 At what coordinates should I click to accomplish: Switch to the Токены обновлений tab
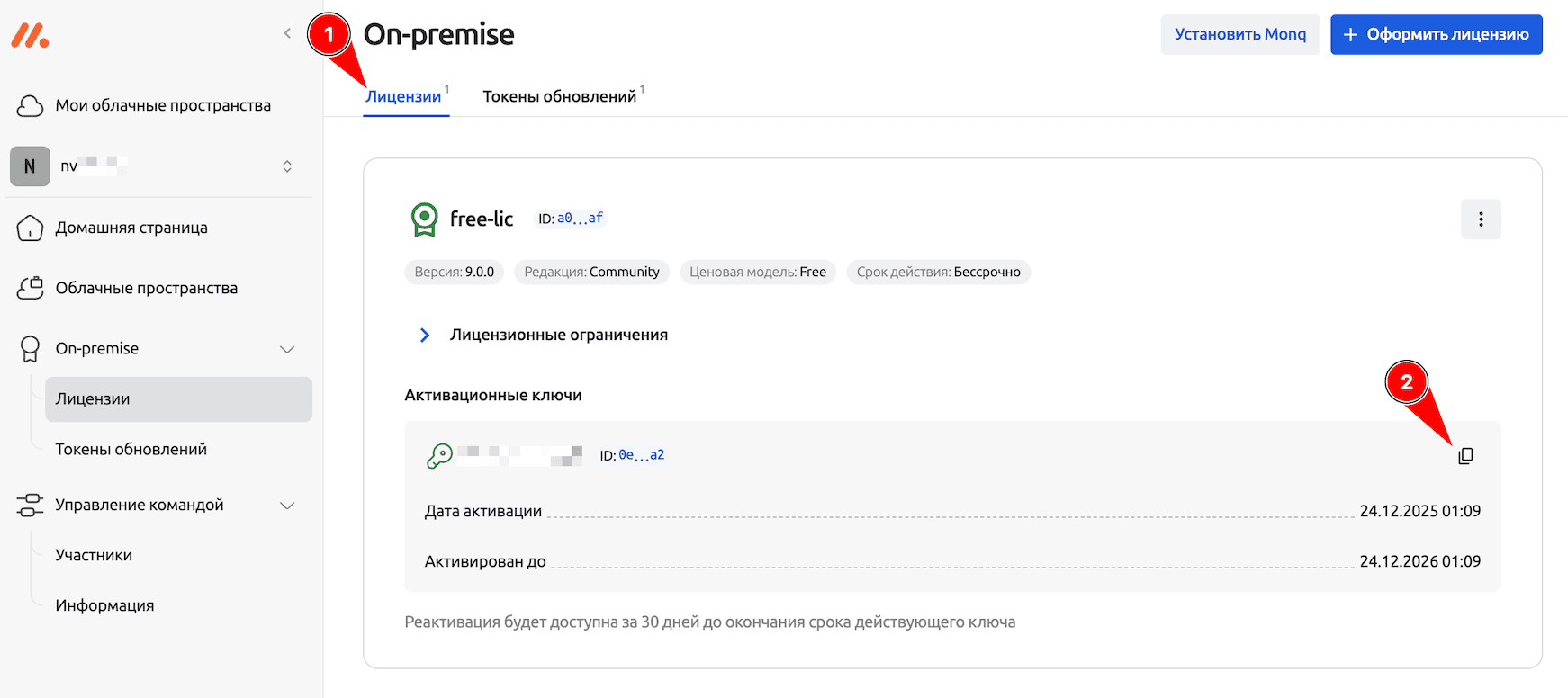559,97
